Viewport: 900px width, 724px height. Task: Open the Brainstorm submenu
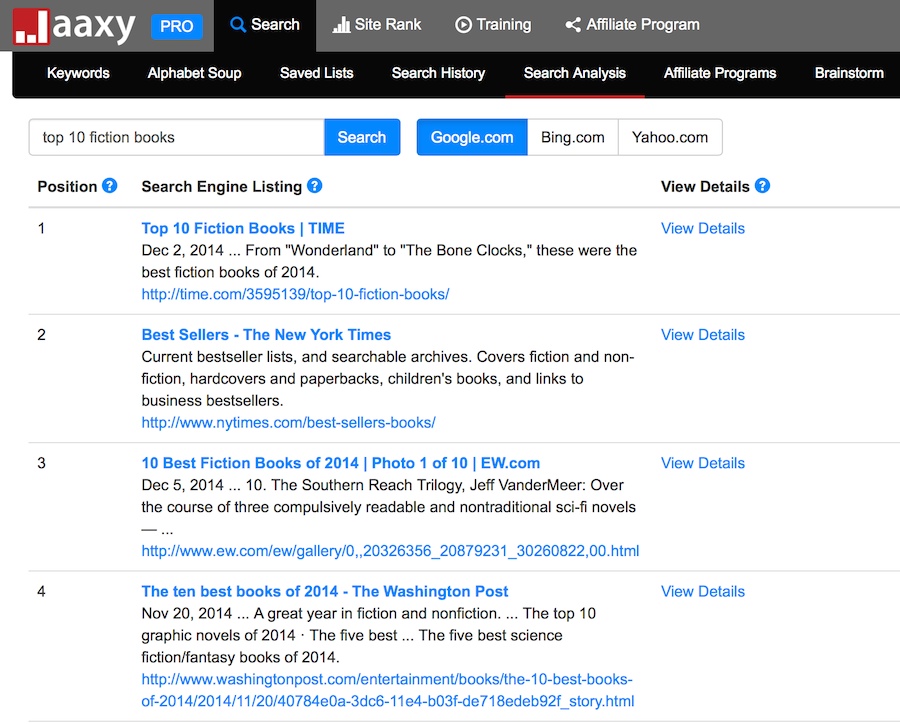(x=849, y=73)
